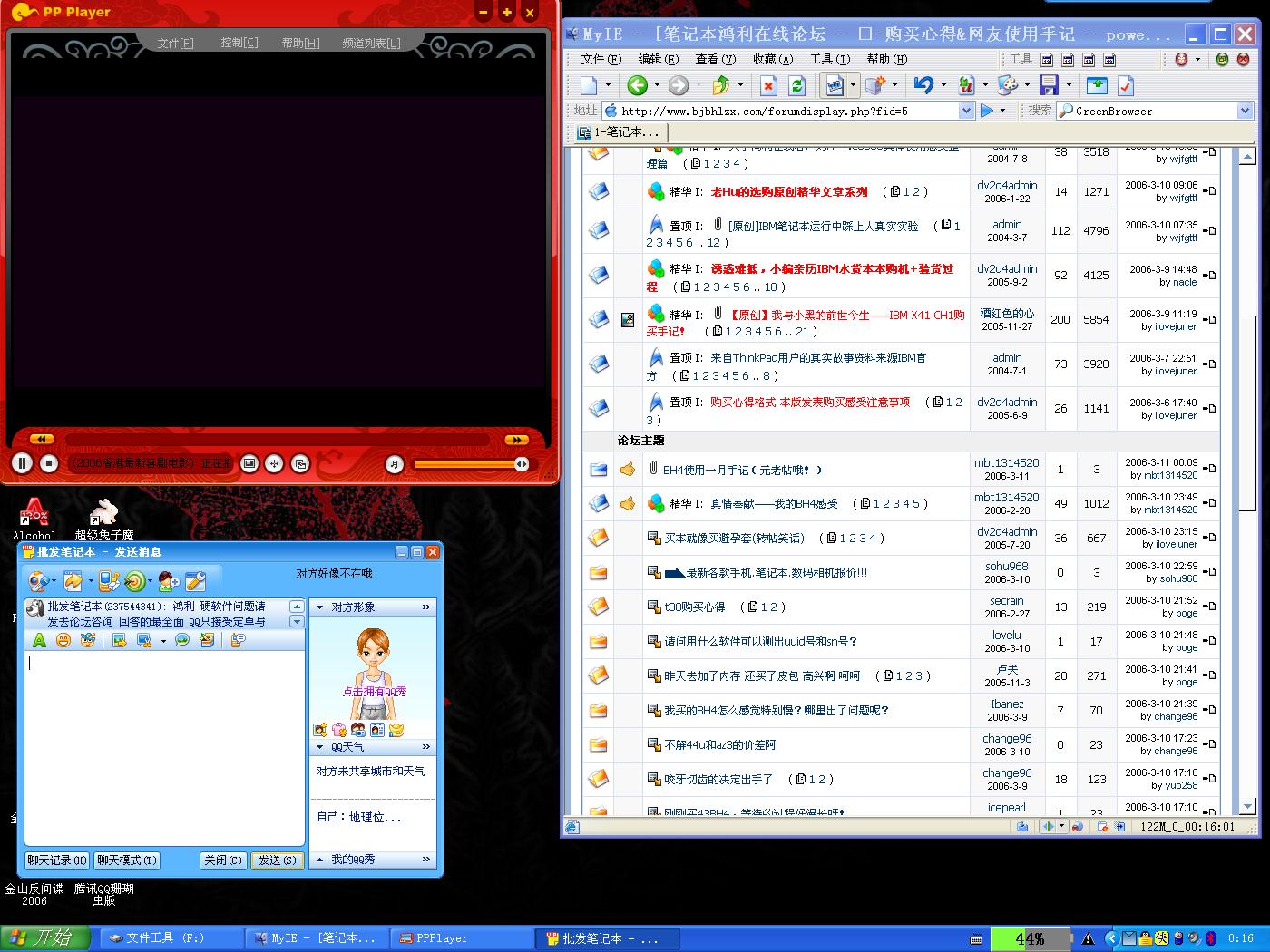Click the PP Player volume slider
This screenshot has height=952, width=1270.
pyautogui.click(x=467, y=464)
